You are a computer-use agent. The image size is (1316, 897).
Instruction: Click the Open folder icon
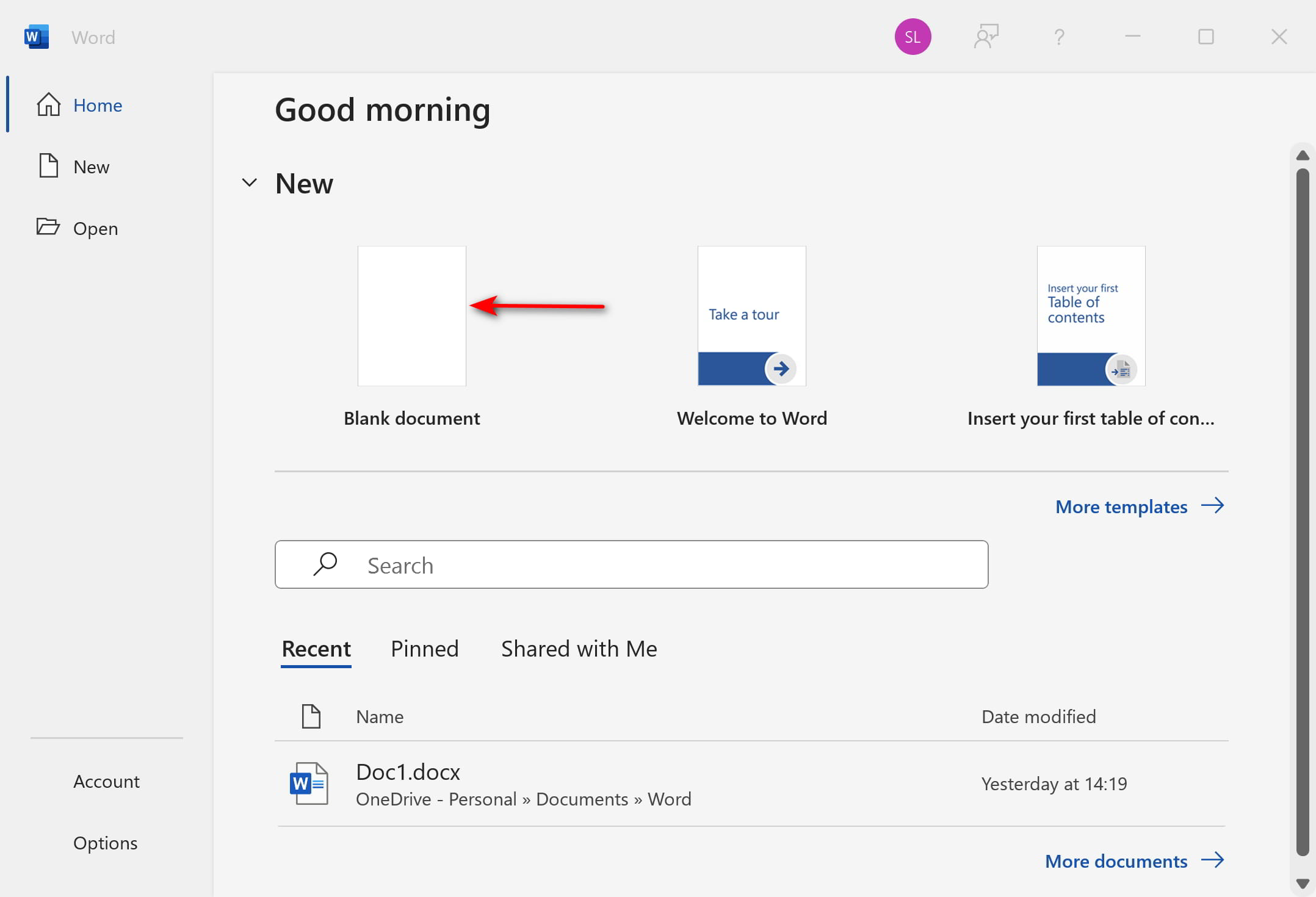click(x=48, y=227)
